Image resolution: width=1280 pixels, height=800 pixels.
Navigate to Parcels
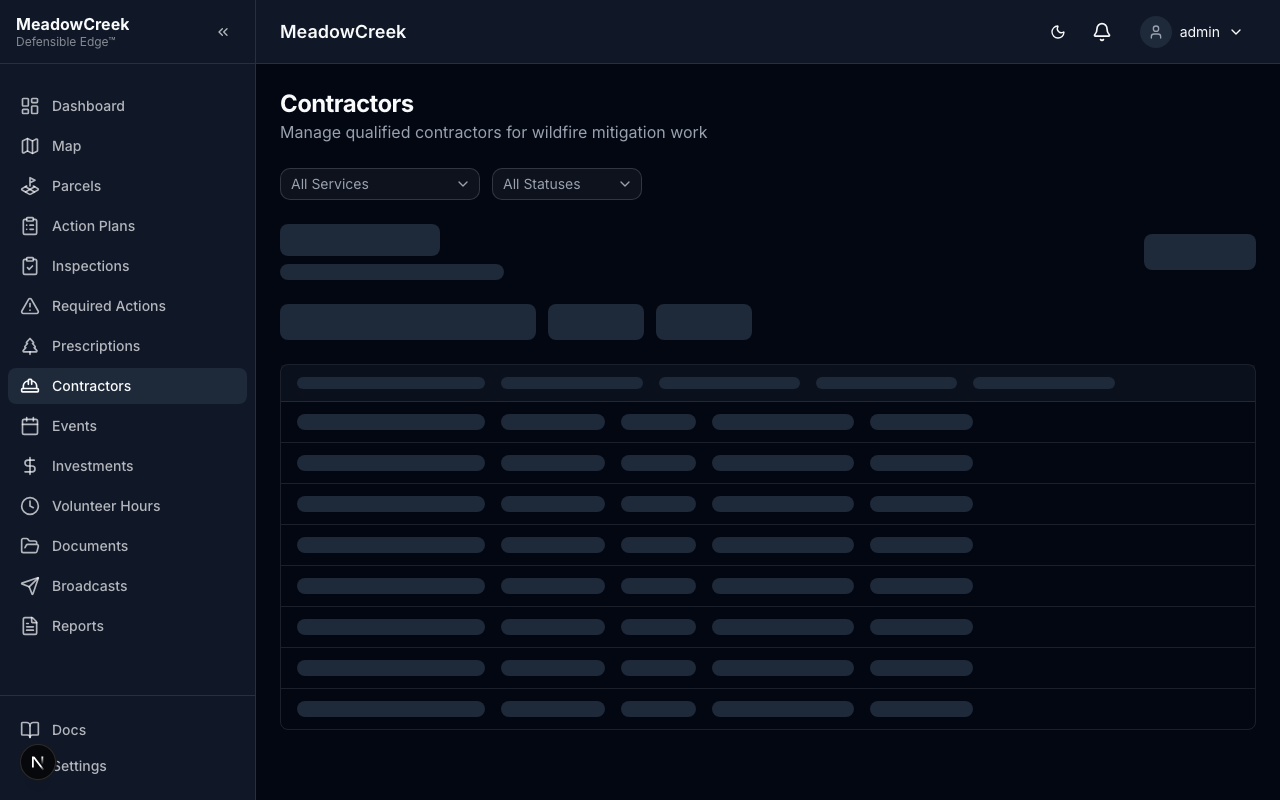127,186
